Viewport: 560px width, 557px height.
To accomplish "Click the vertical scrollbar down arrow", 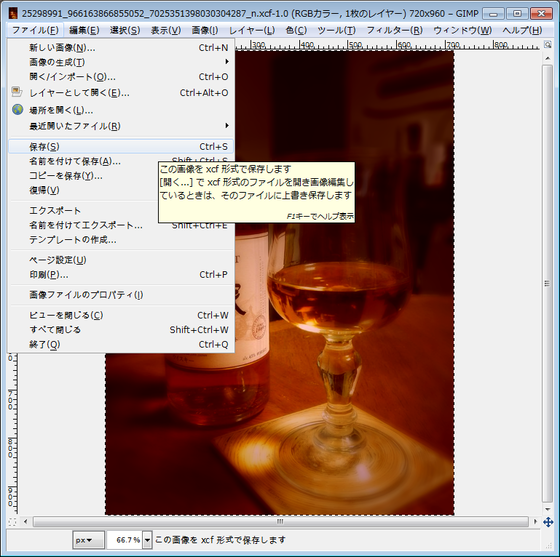I will click(x=548, y=509).
